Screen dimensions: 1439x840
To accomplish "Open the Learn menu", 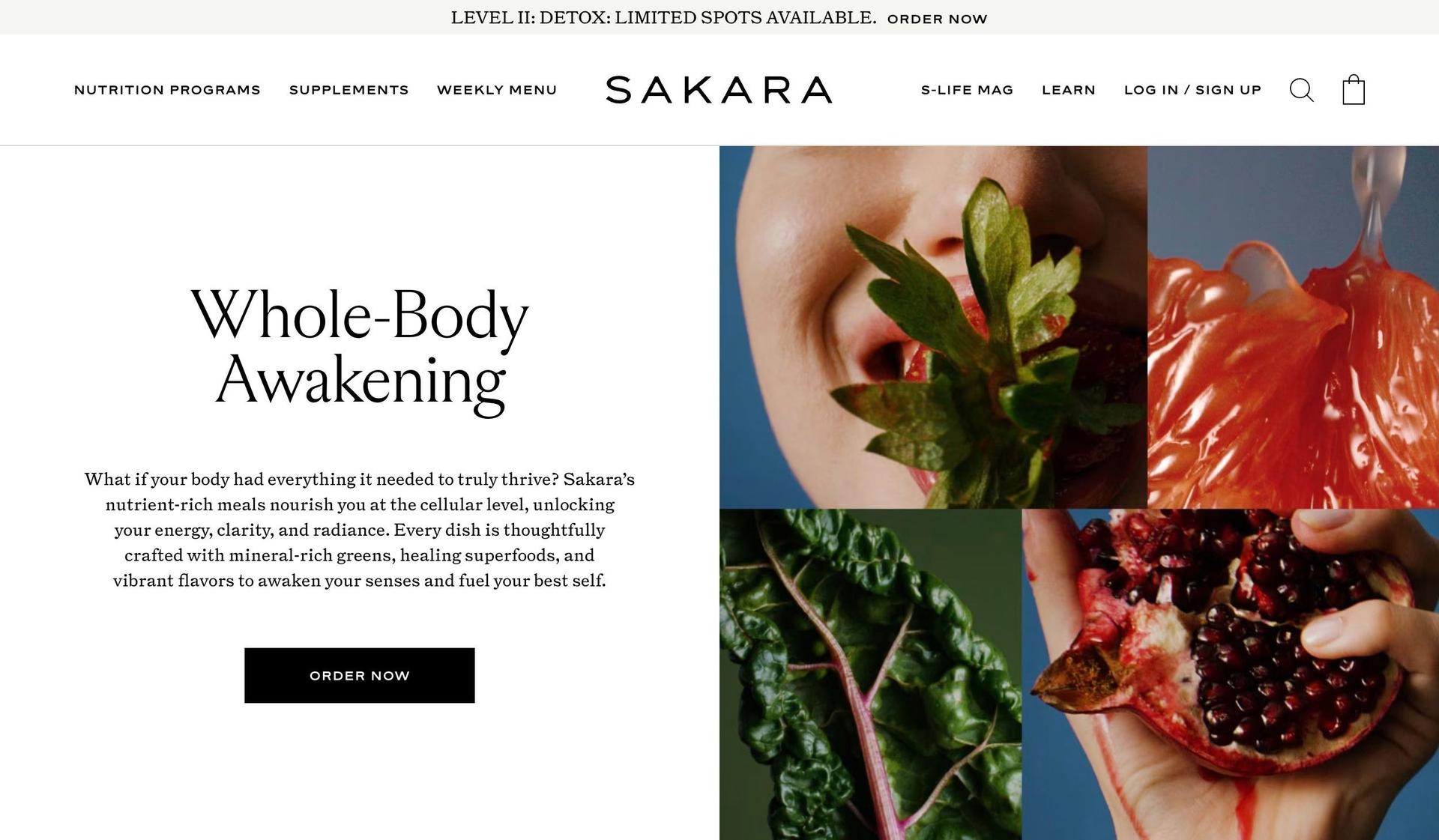I will pyautogui.click(x=1069, y=90).
